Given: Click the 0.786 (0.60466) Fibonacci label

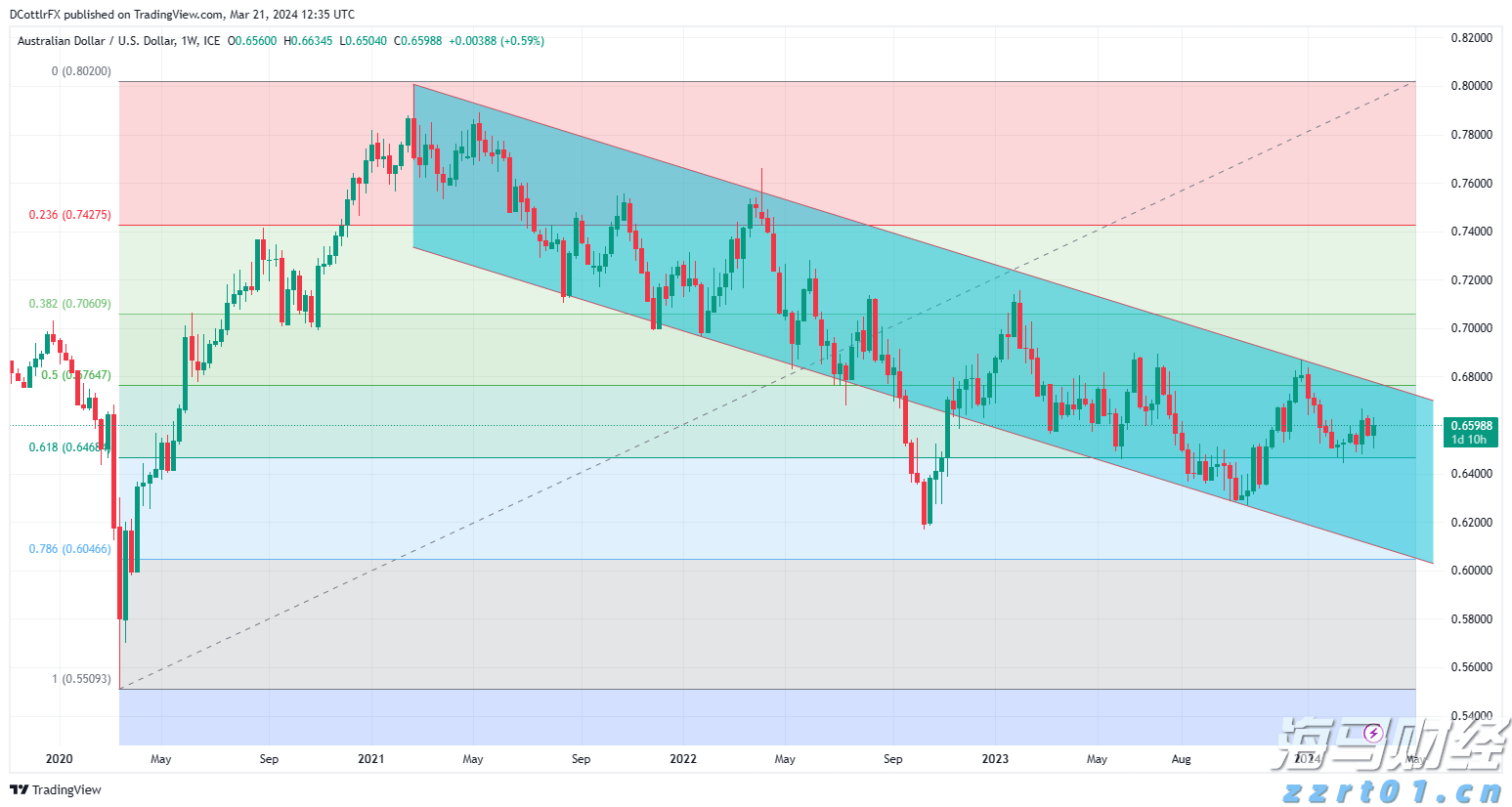Looking at the screenshot, I should (69, 549).
